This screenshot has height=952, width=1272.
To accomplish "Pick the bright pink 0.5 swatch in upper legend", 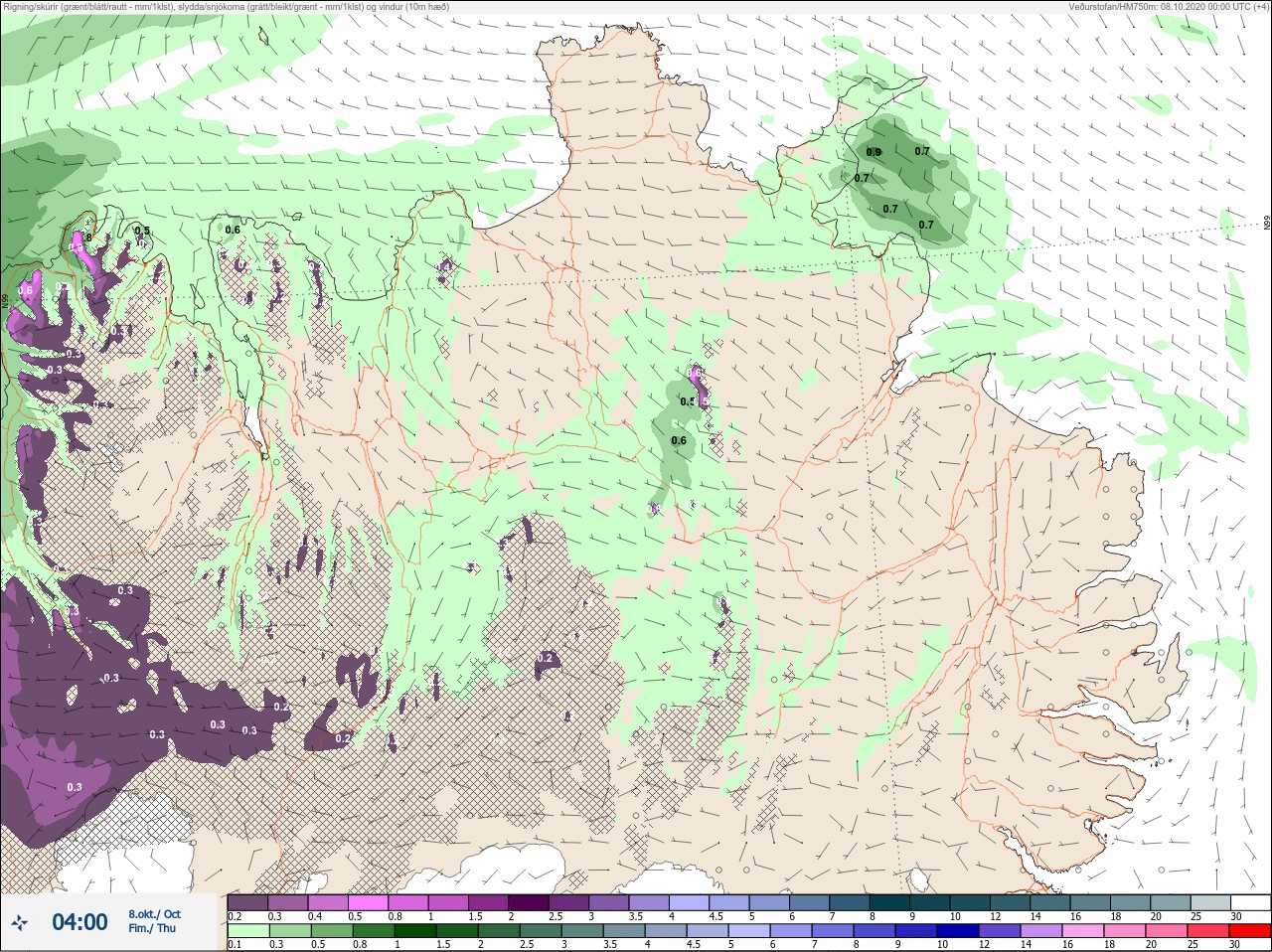I will pyautogui.click(x=368, y=902).
